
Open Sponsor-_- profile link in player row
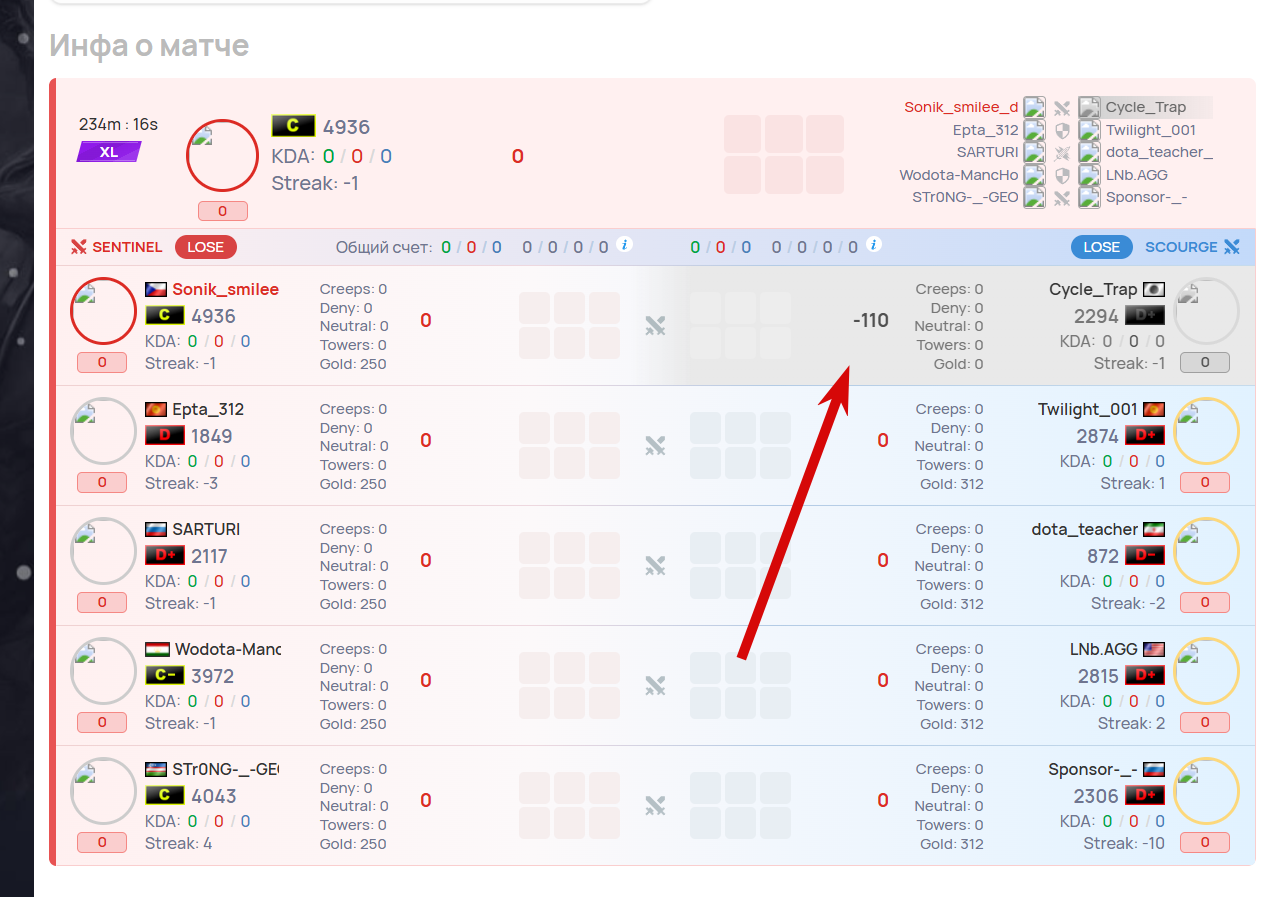coord(1093,769)
